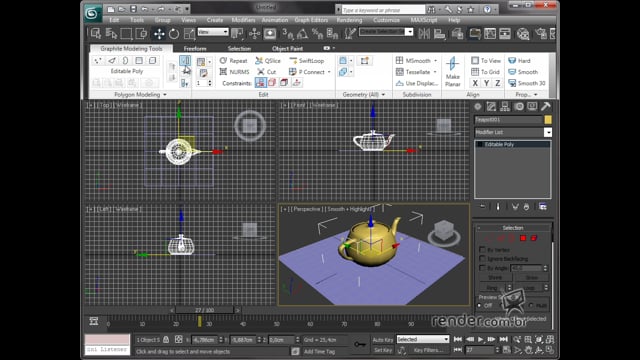The width and height of the screenshot is (640, 360).
Task: Click the NURMS tool
Action: pyautogui.click(x=234, y=72)
